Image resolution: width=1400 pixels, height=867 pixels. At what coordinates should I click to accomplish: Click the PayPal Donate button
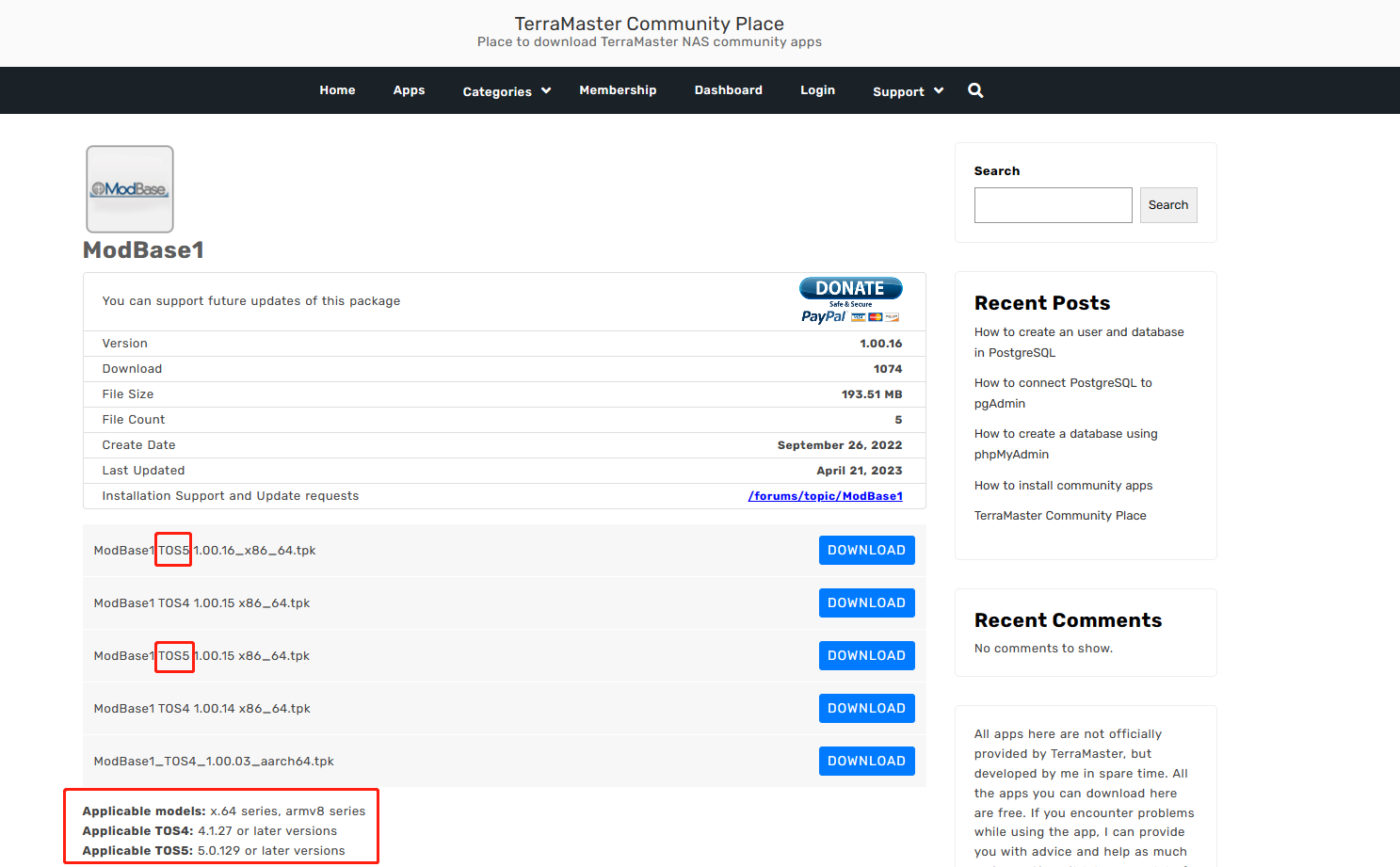(x=851, y=300)
